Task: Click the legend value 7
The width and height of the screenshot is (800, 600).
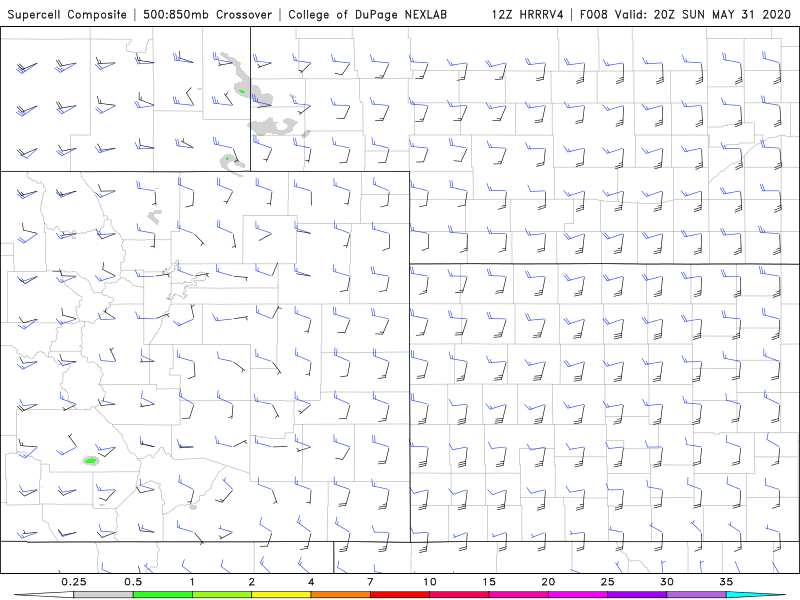Action: click(370, 582)
